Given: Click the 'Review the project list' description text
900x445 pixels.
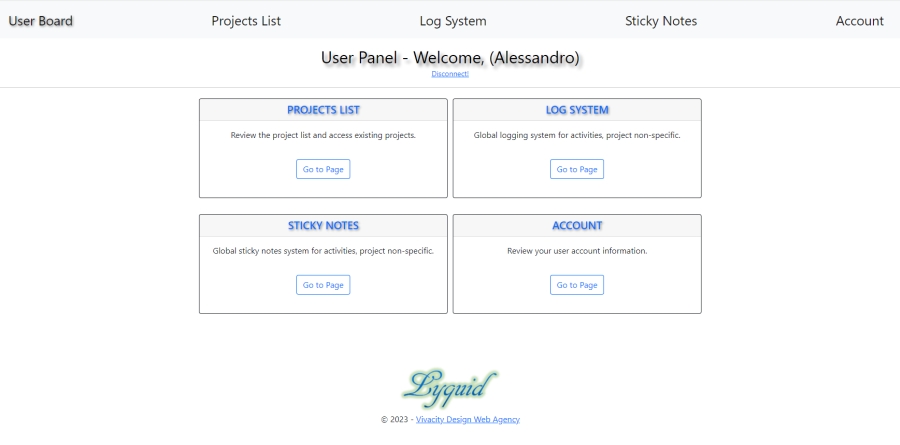Looking at the screenshot, I should (x=323, y=136).
